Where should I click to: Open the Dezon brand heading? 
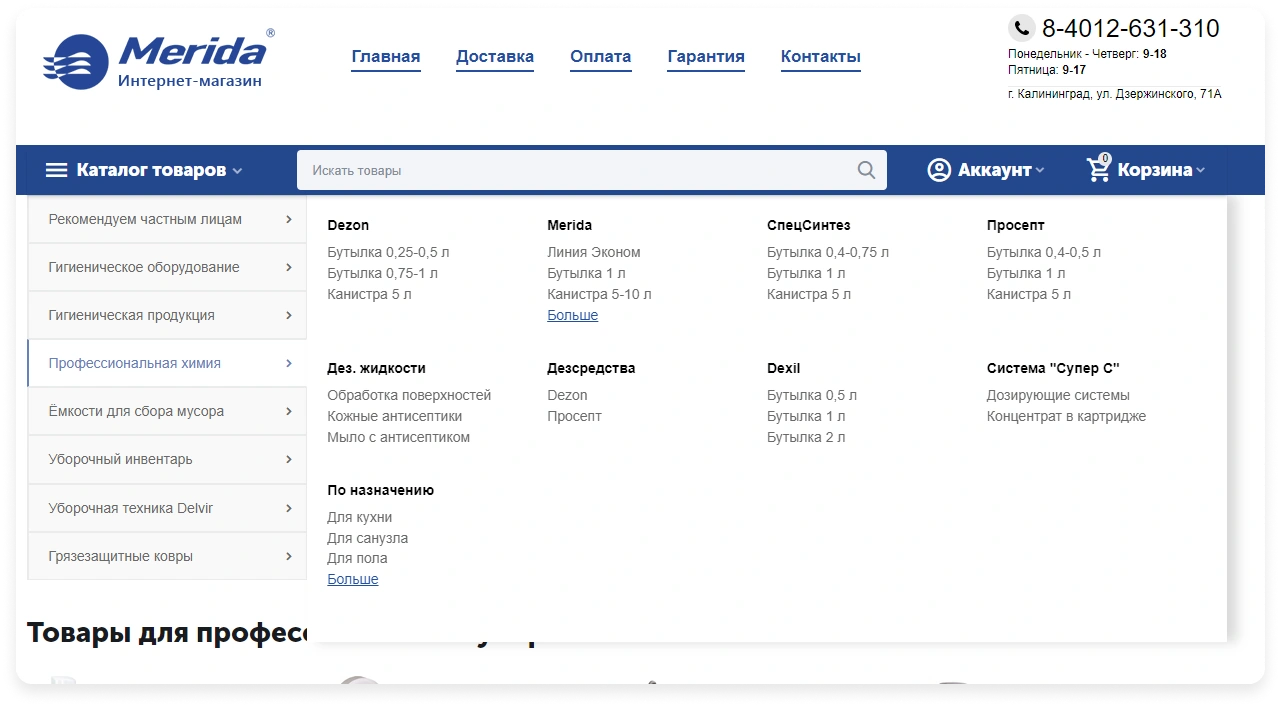[348, 225]
